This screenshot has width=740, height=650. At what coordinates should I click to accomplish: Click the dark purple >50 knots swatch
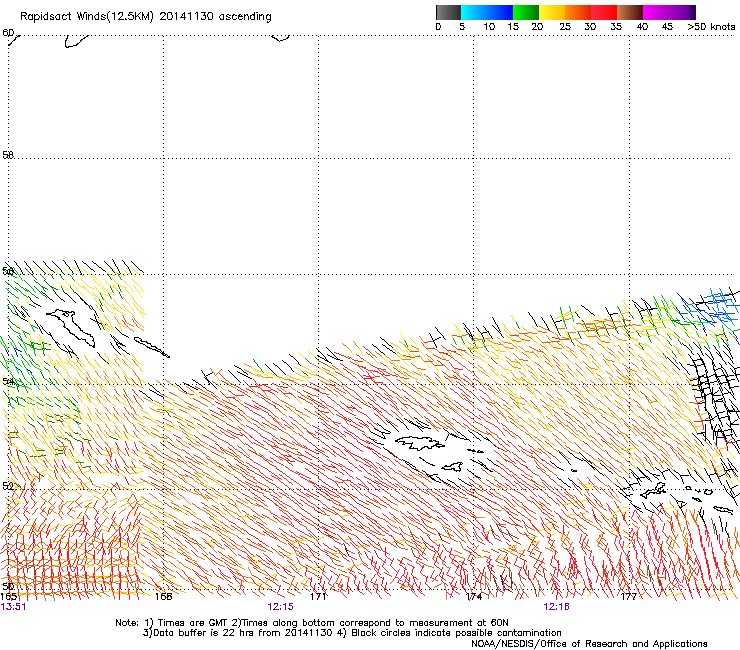693,12
